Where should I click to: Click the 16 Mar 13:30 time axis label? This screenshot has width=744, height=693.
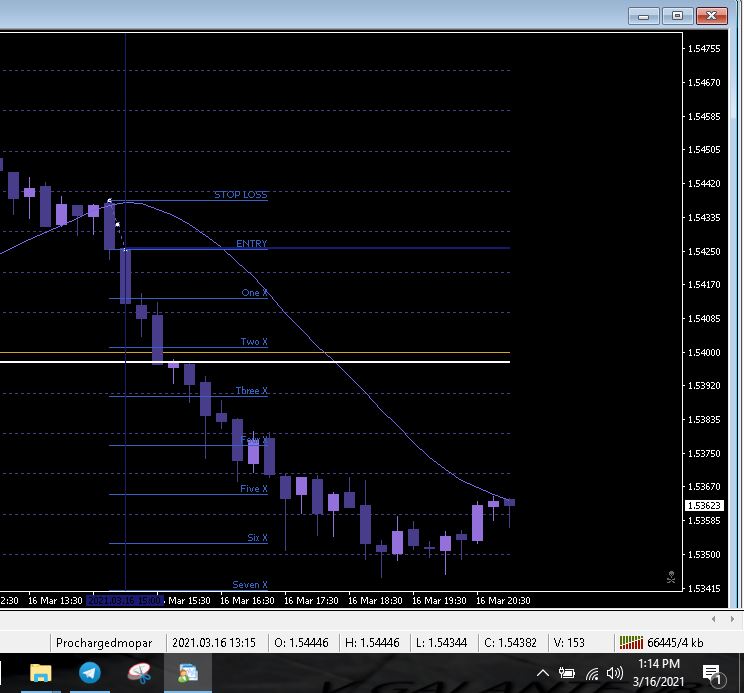point(55,601)
